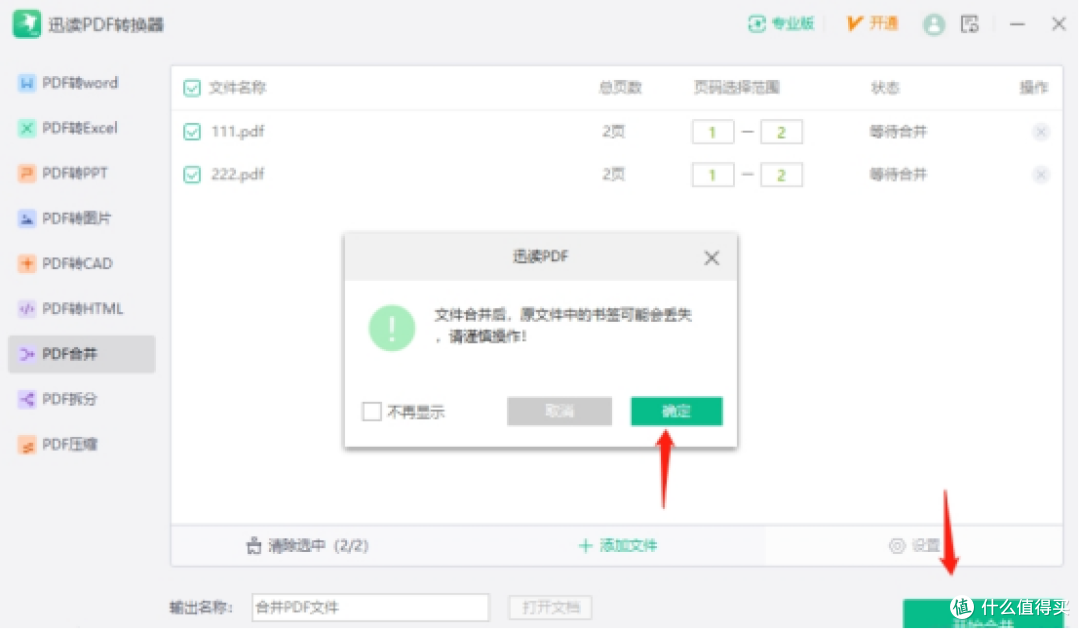Click the 打开文档 button
The image size is (1080, 630).
click(550, 608)
